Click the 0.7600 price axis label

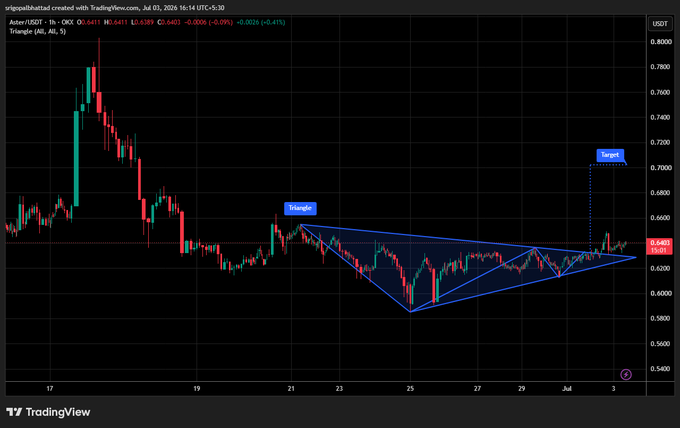tap(660, 92)
